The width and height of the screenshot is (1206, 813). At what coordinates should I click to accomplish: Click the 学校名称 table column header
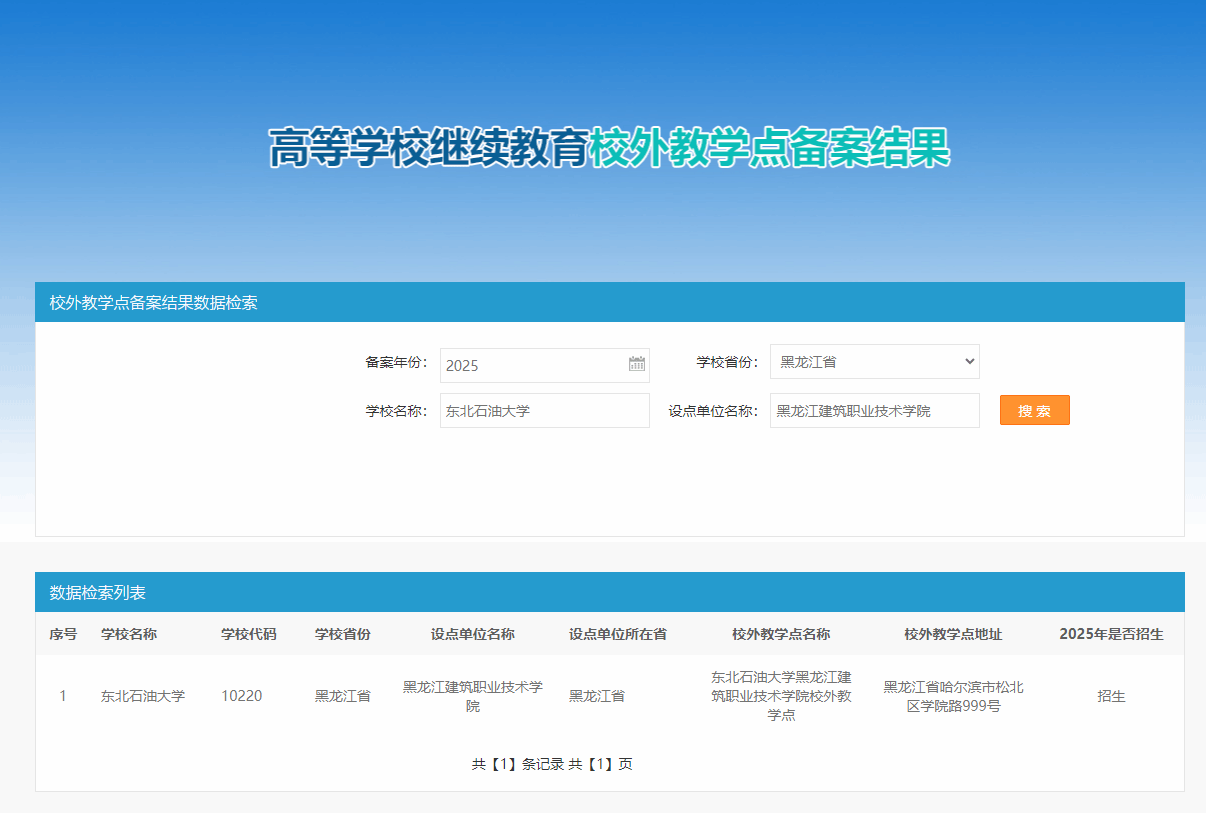(129, 634)
